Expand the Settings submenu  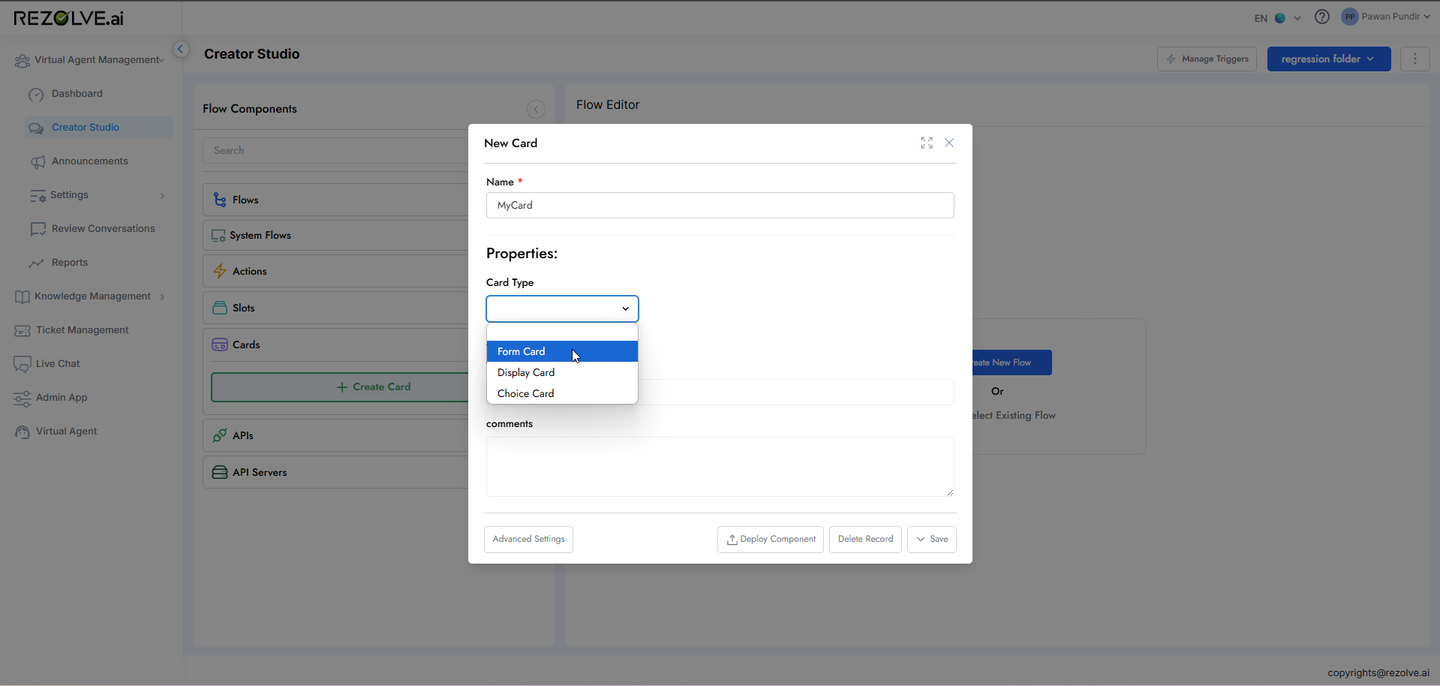[162, 196]
